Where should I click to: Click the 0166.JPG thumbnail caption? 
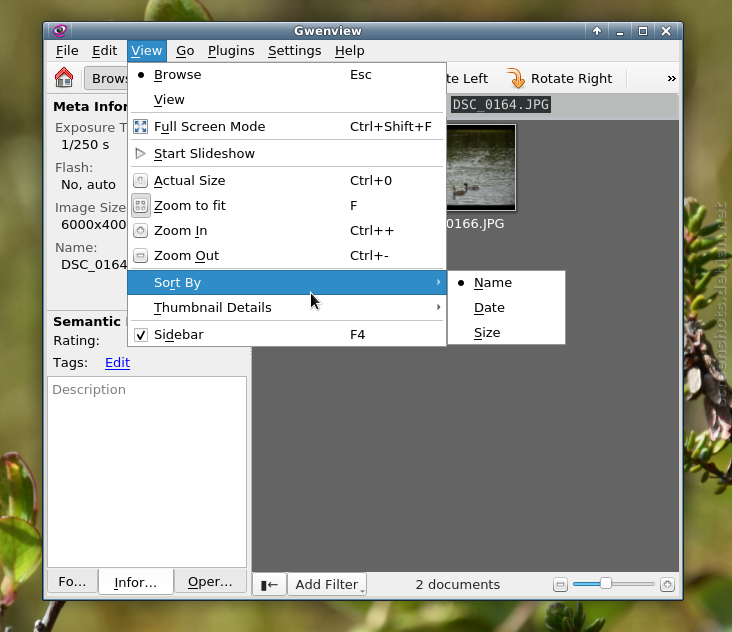tap(475, 224)
